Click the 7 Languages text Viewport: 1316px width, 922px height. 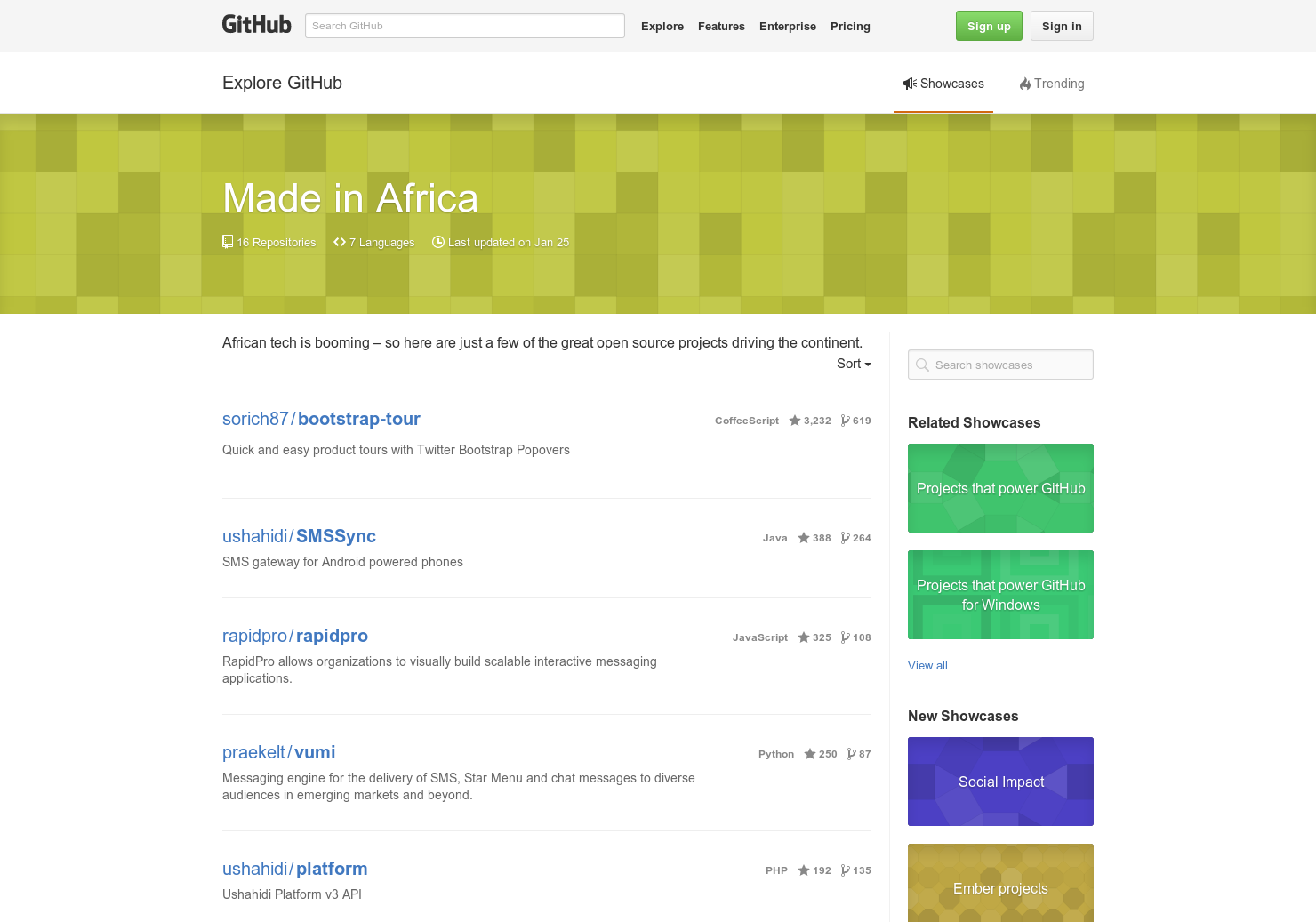[x=381, y=242]
